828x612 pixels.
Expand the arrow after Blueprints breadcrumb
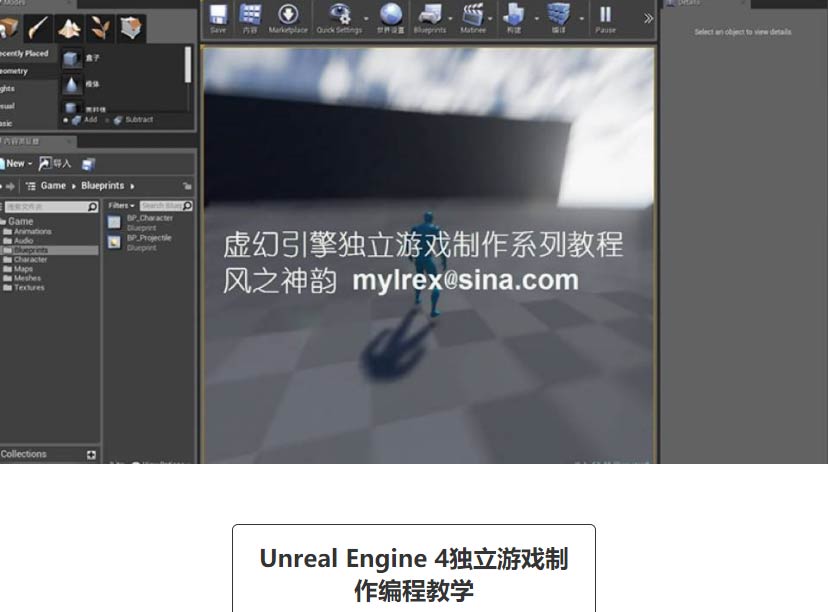coord(132,186)
